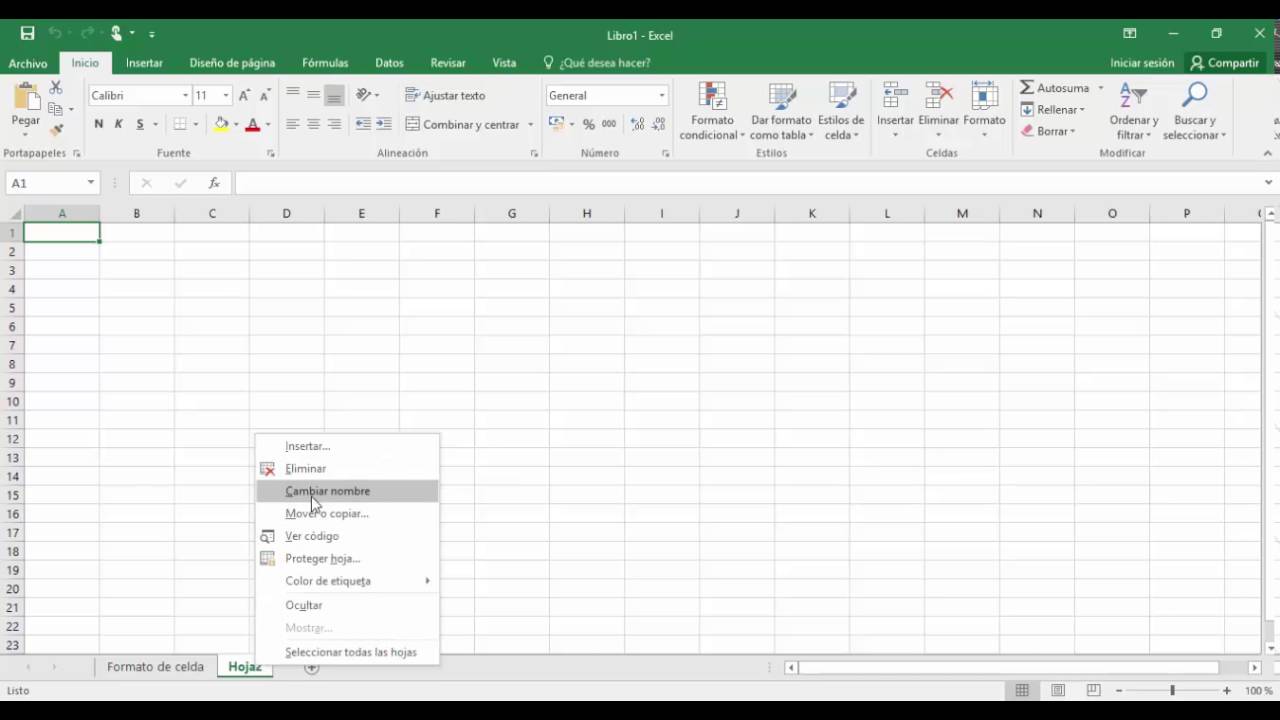This screenshot has width=1280, height=720.
Task: Open the Rellenar fill dropdown
Action: [x=1052, y=109]
